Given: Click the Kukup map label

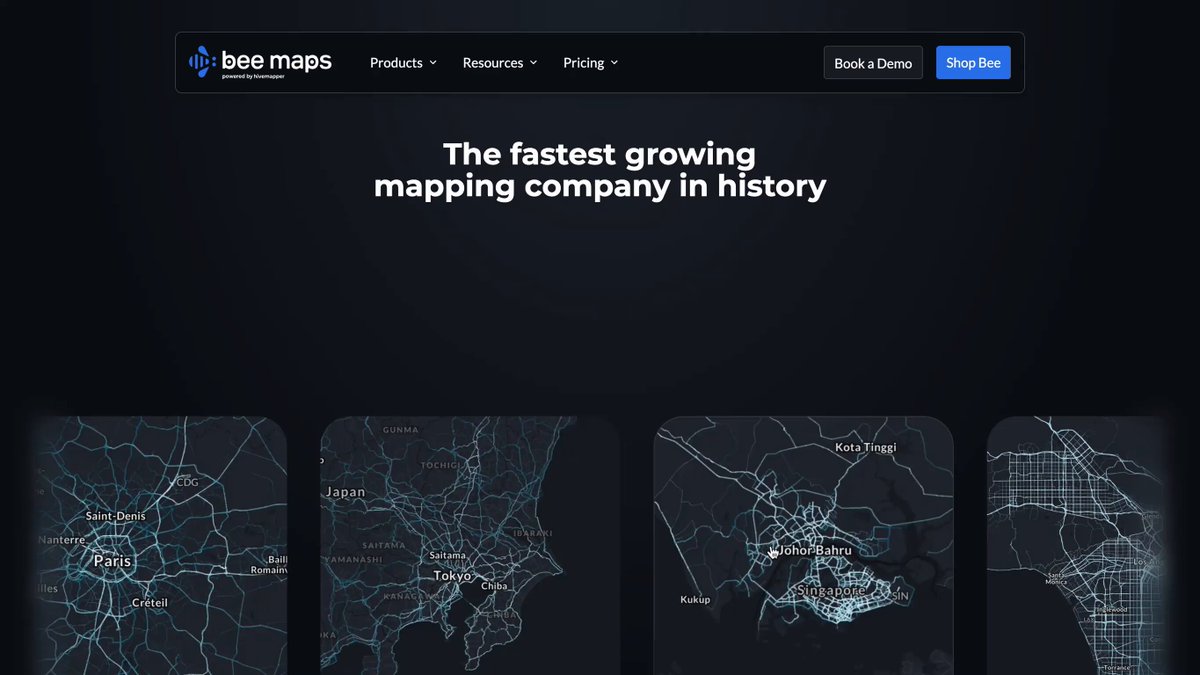Looking at the screenshot, I should [695, 600].
